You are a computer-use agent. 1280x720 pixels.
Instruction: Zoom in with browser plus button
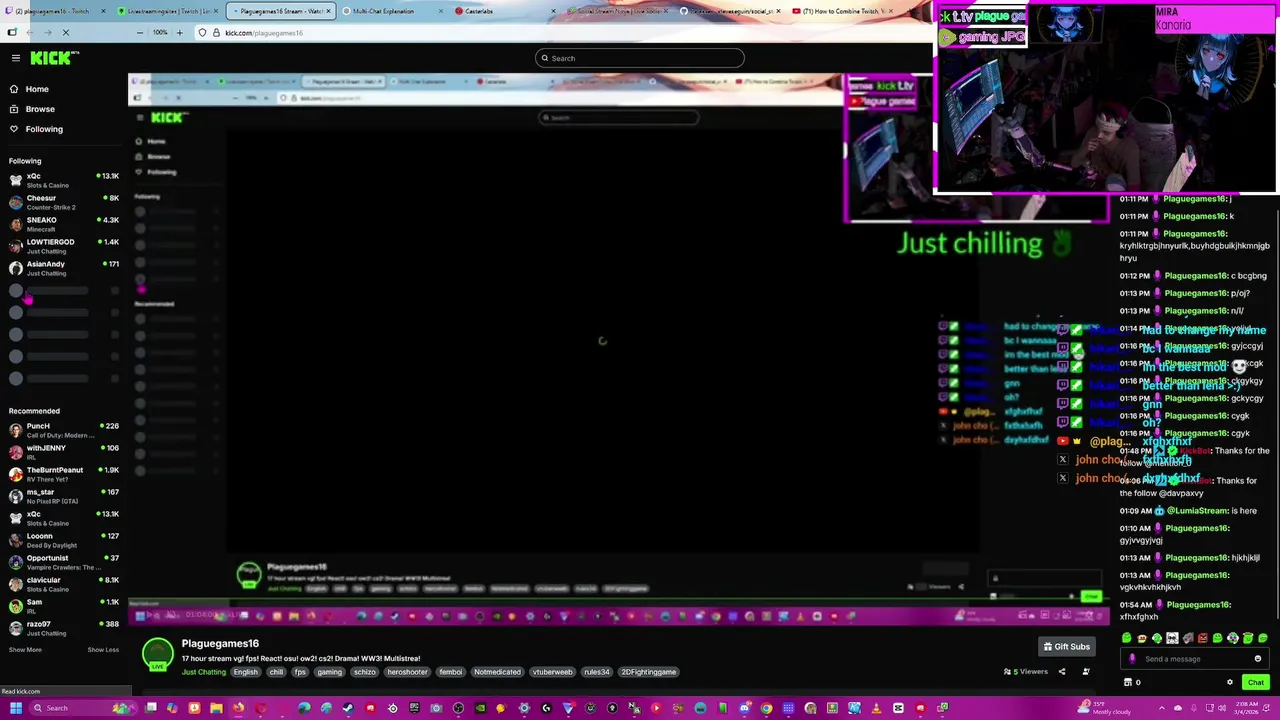[x=180, y=32]
